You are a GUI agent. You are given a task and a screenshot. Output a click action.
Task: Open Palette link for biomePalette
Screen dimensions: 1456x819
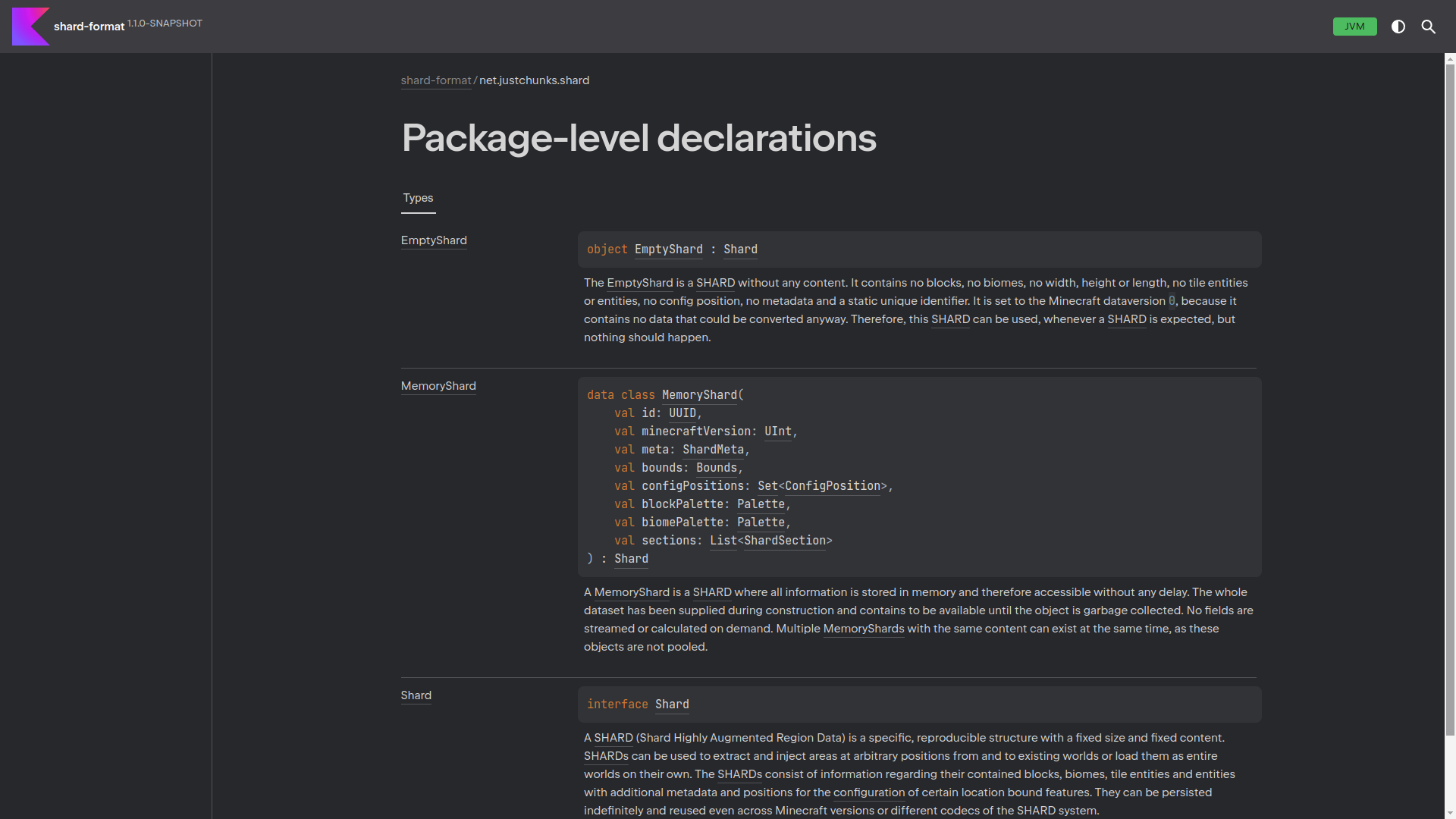coord(761,522)
